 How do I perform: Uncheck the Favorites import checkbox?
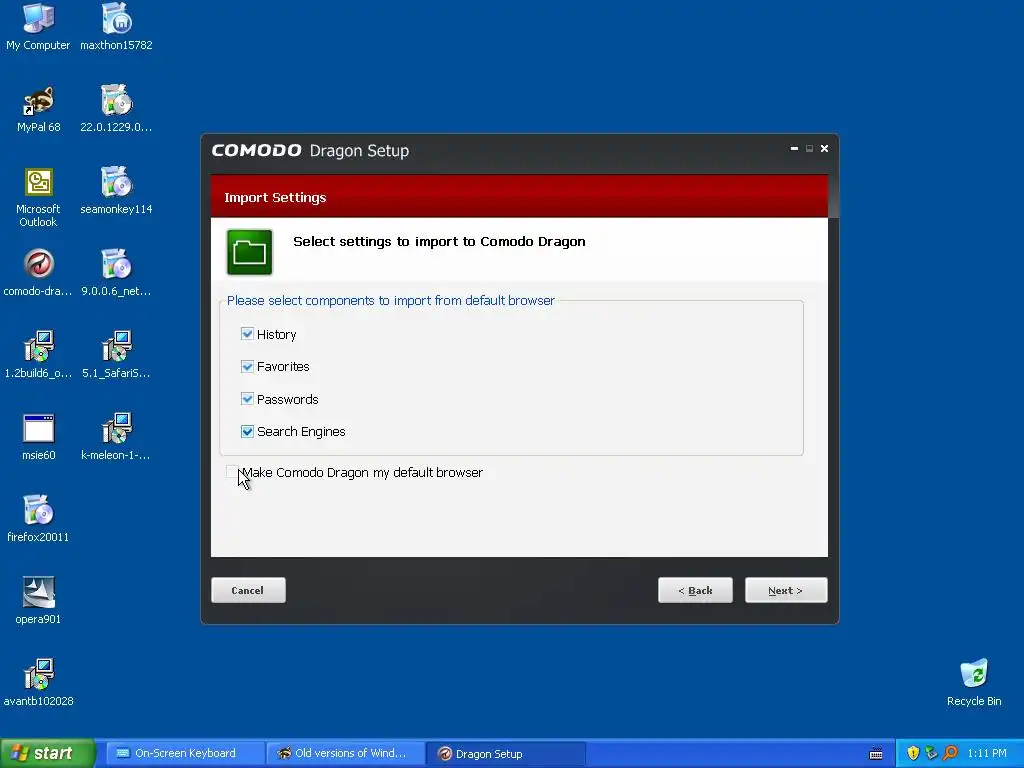tap(247, 366)
